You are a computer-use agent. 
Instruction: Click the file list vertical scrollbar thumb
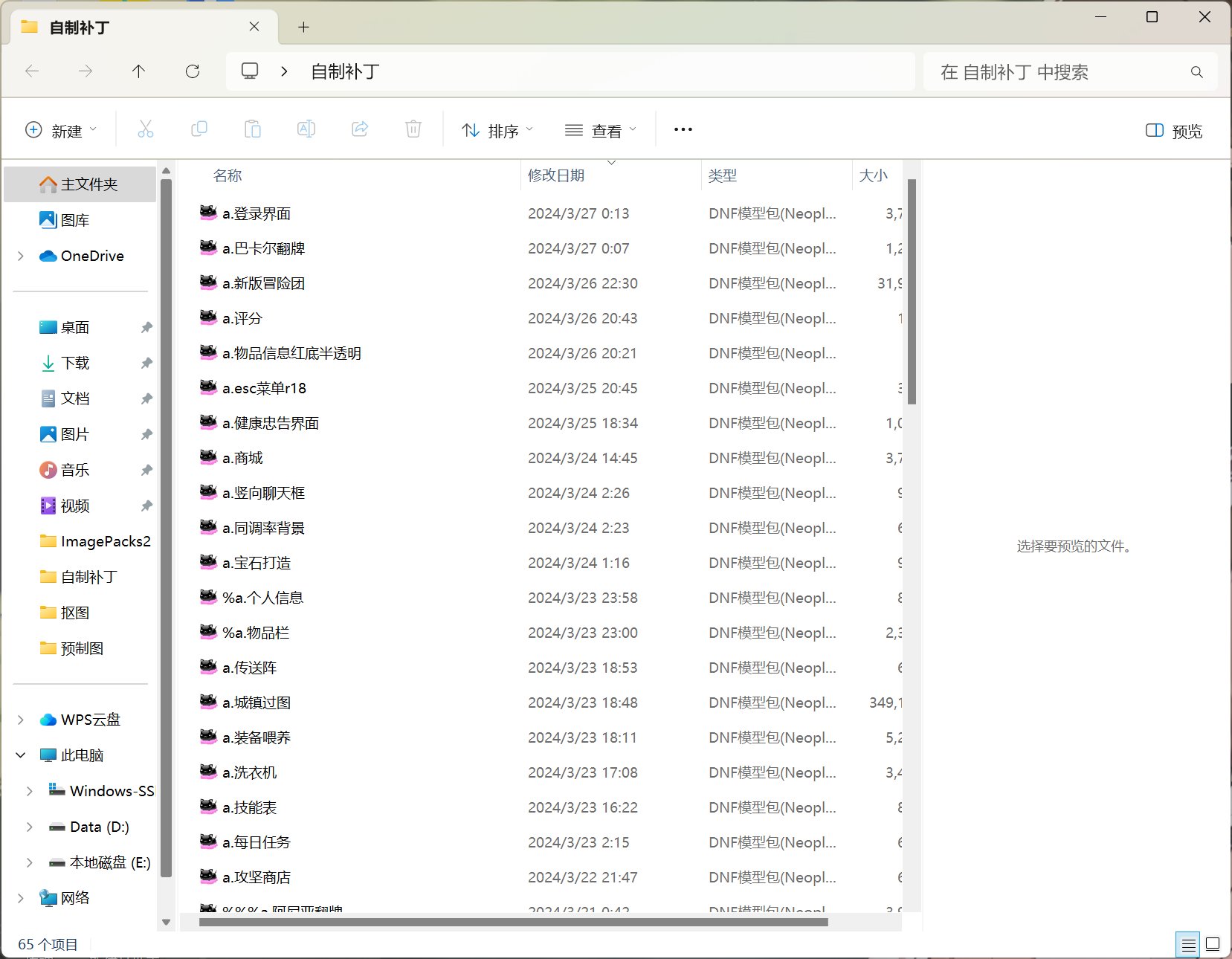912,291
